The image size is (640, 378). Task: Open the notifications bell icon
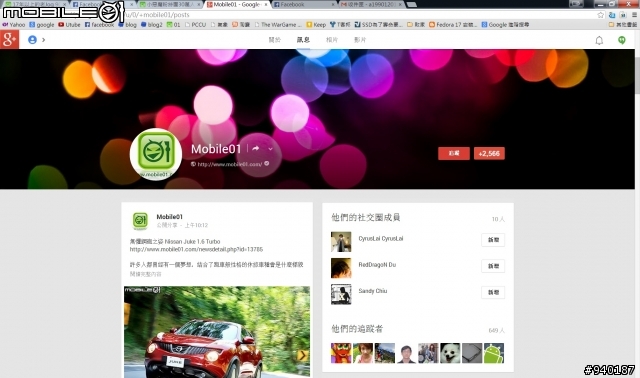pyautogui.click(x=599, y=40)
